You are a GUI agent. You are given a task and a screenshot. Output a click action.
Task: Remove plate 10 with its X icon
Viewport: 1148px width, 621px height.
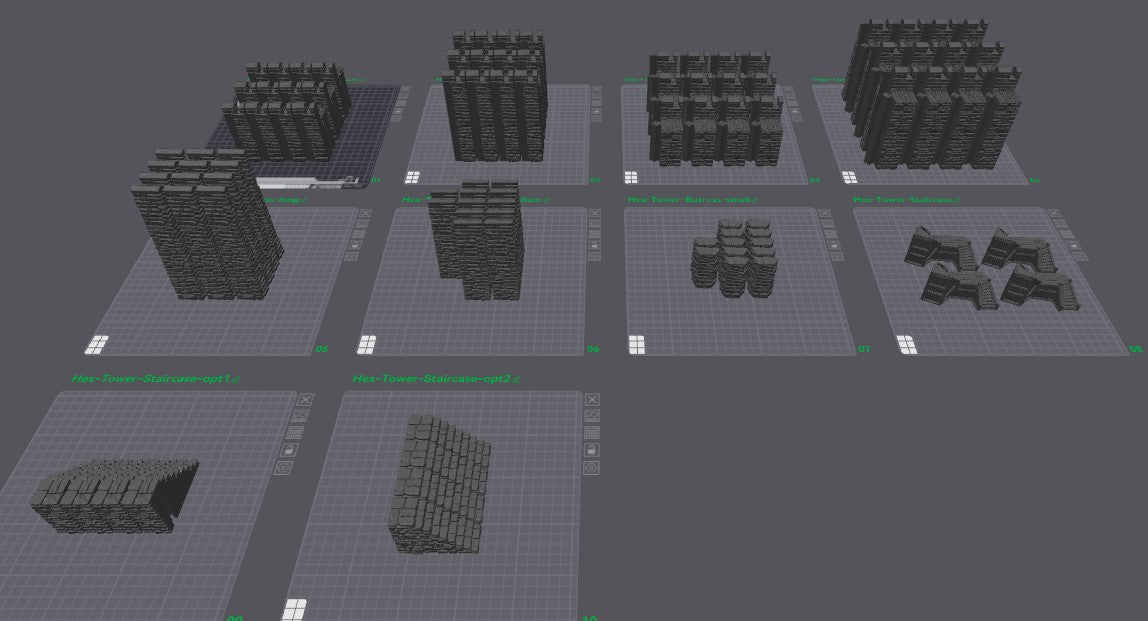tap(590, 398)
